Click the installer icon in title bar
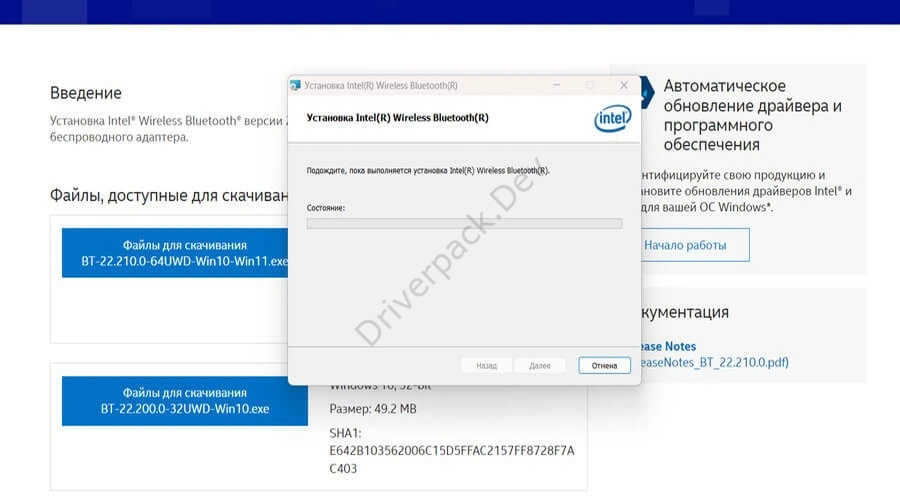Screen dimensions: 900x500 296,86
